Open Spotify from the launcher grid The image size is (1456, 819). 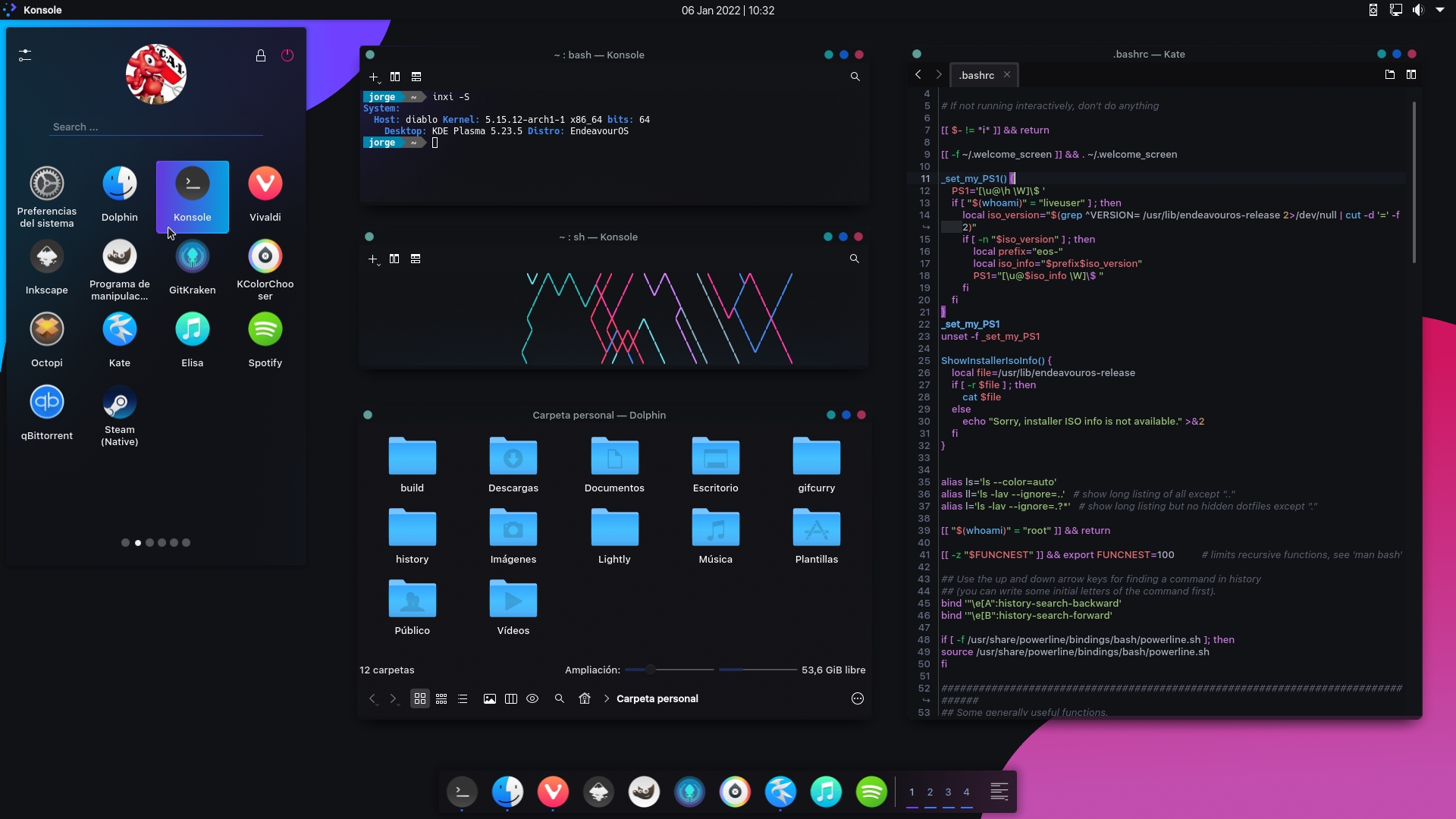pos(265,340)
